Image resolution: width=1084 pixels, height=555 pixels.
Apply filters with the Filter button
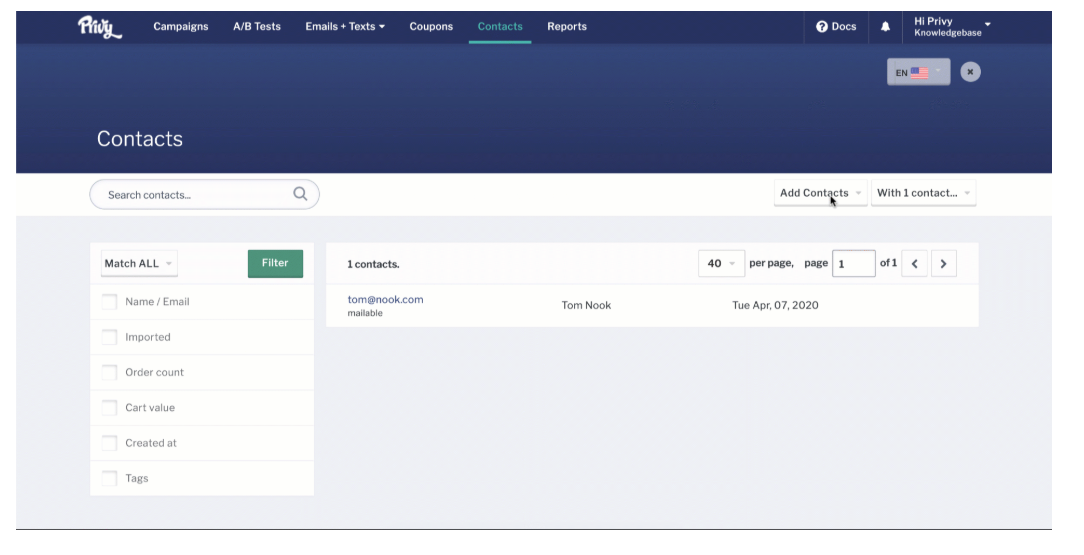275,263
